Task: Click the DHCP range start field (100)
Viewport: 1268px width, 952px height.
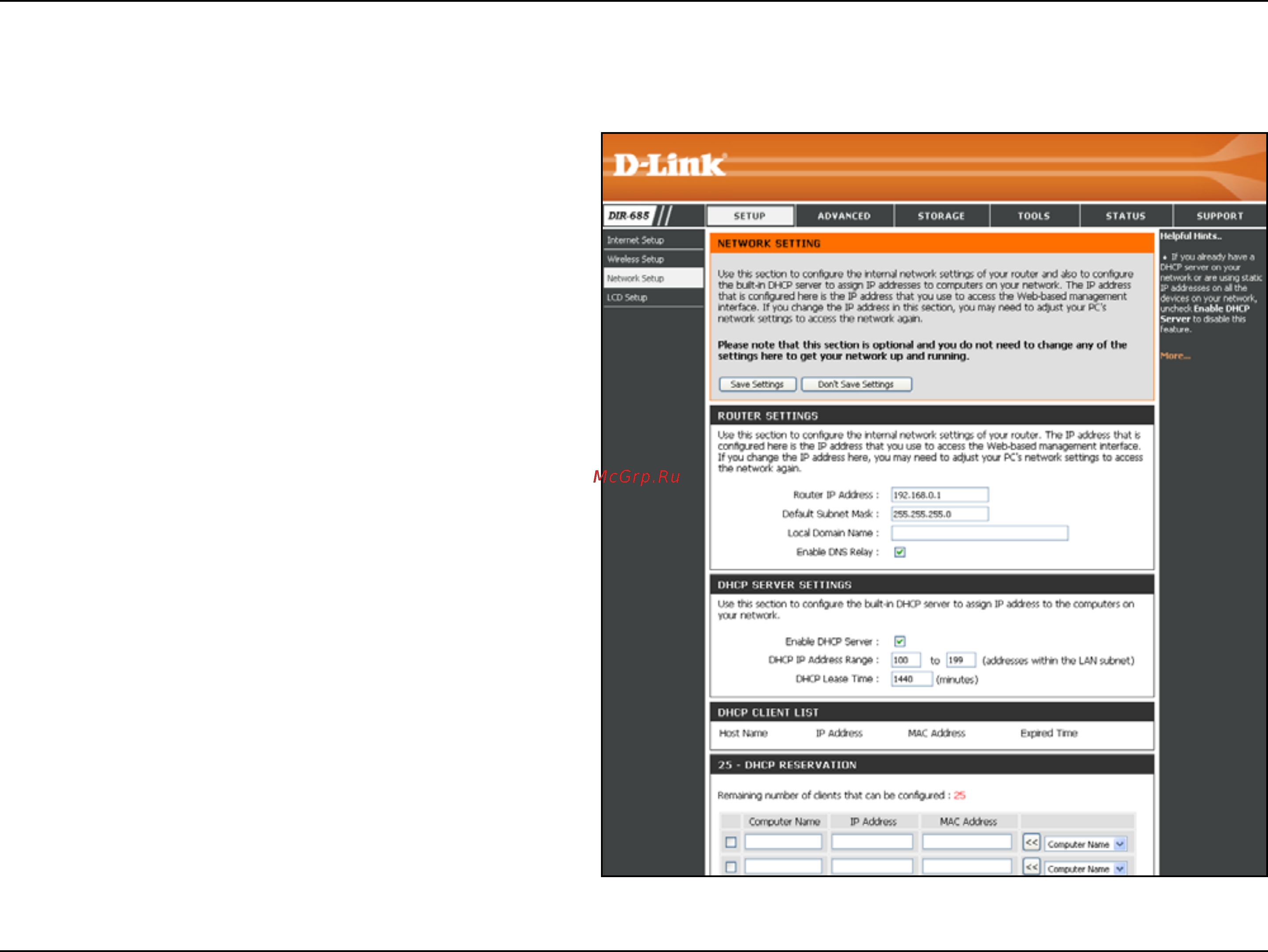Action: pyautogui.click(x=906, y=660)
